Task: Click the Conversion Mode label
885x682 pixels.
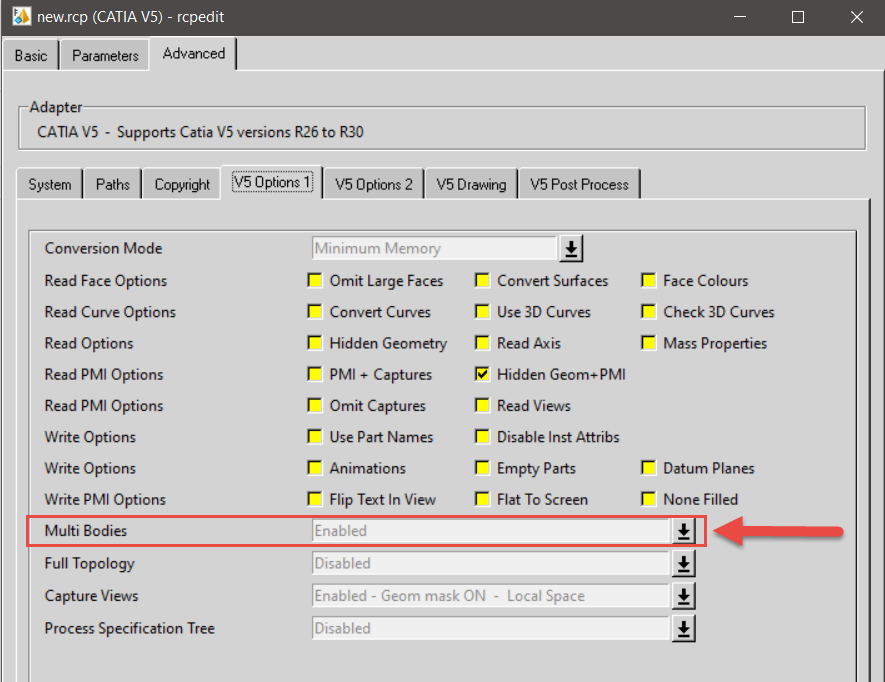Action: 103,248
